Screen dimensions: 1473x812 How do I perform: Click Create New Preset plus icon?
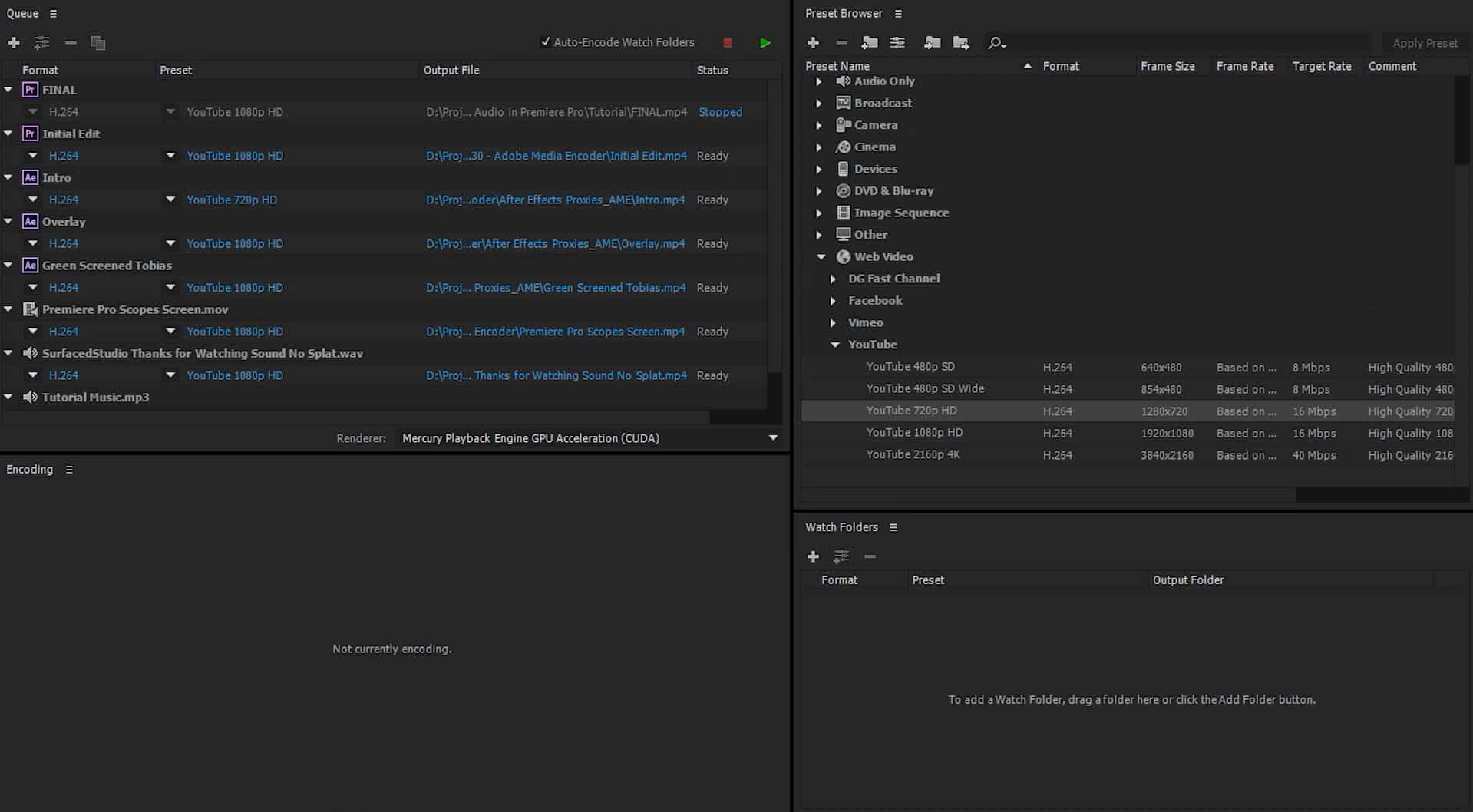pos(813,43)
